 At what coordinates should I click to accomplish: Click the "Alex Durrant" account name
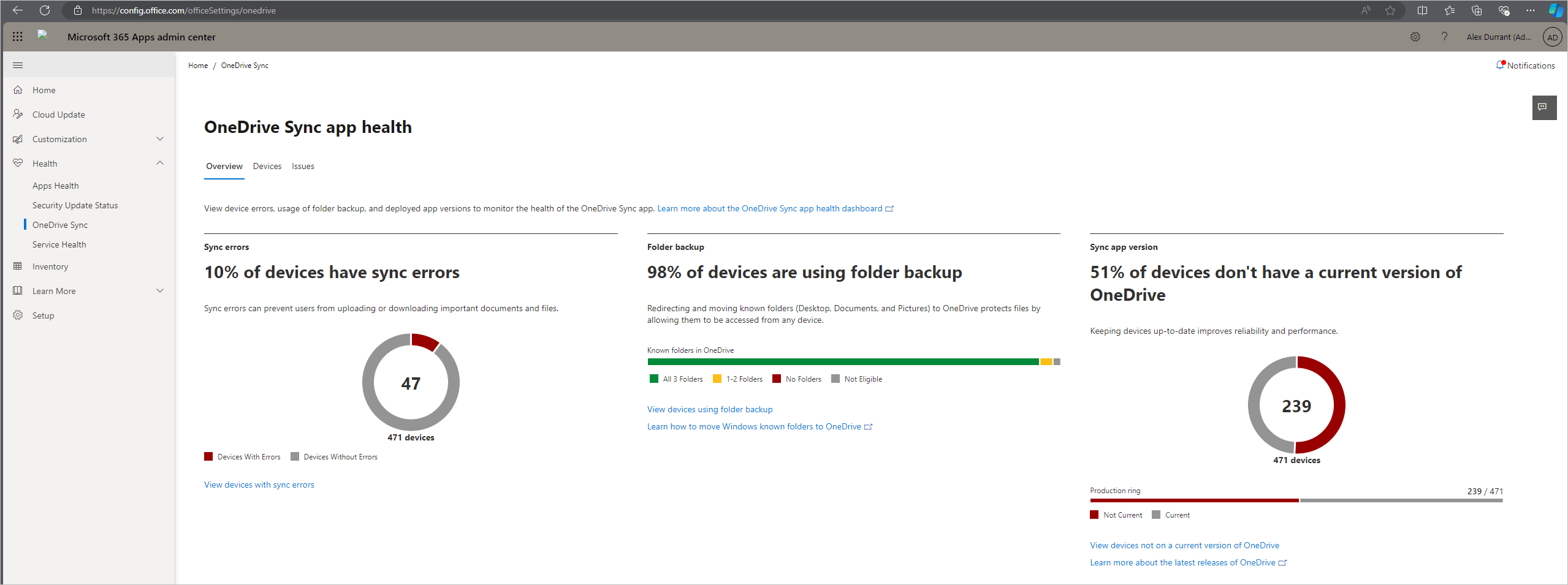[1499, 37]
